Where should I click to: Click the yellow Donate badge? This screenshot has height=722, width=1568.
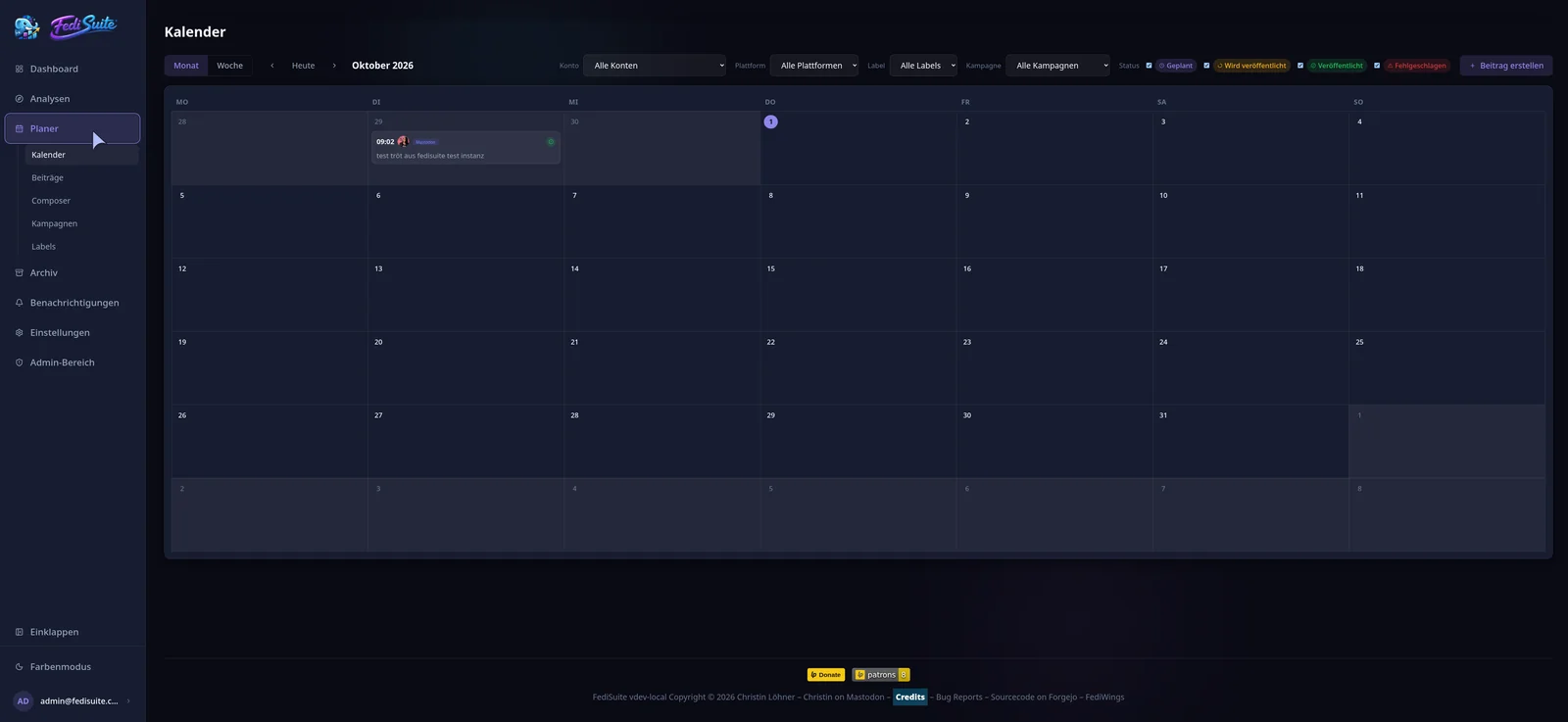(x=826, y=675)
